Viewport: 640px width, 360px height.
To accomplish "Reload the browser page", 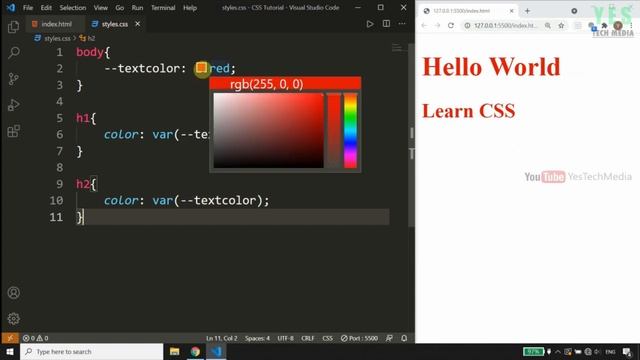I will pos(451,25).
